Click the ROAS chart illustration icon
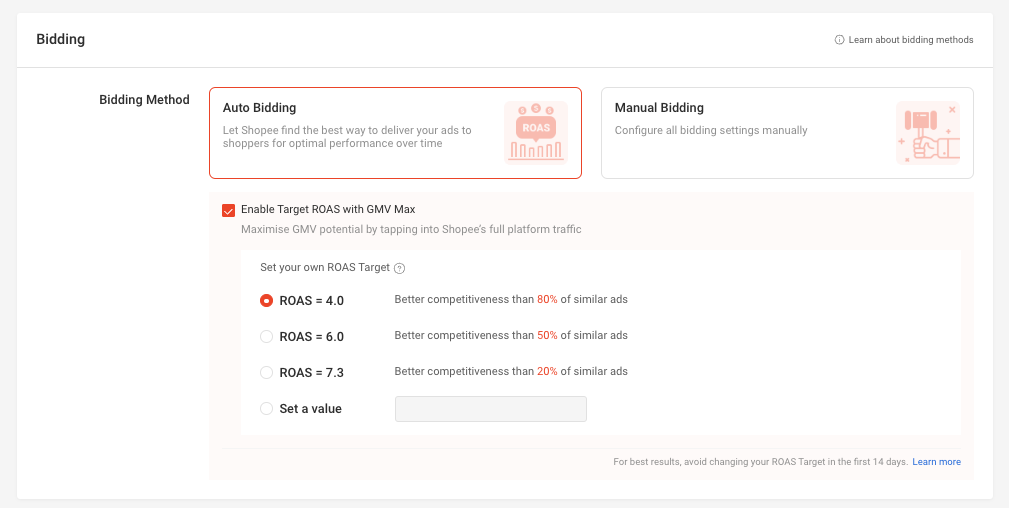This screenshot has height=508, width=1009. point(536,133)
